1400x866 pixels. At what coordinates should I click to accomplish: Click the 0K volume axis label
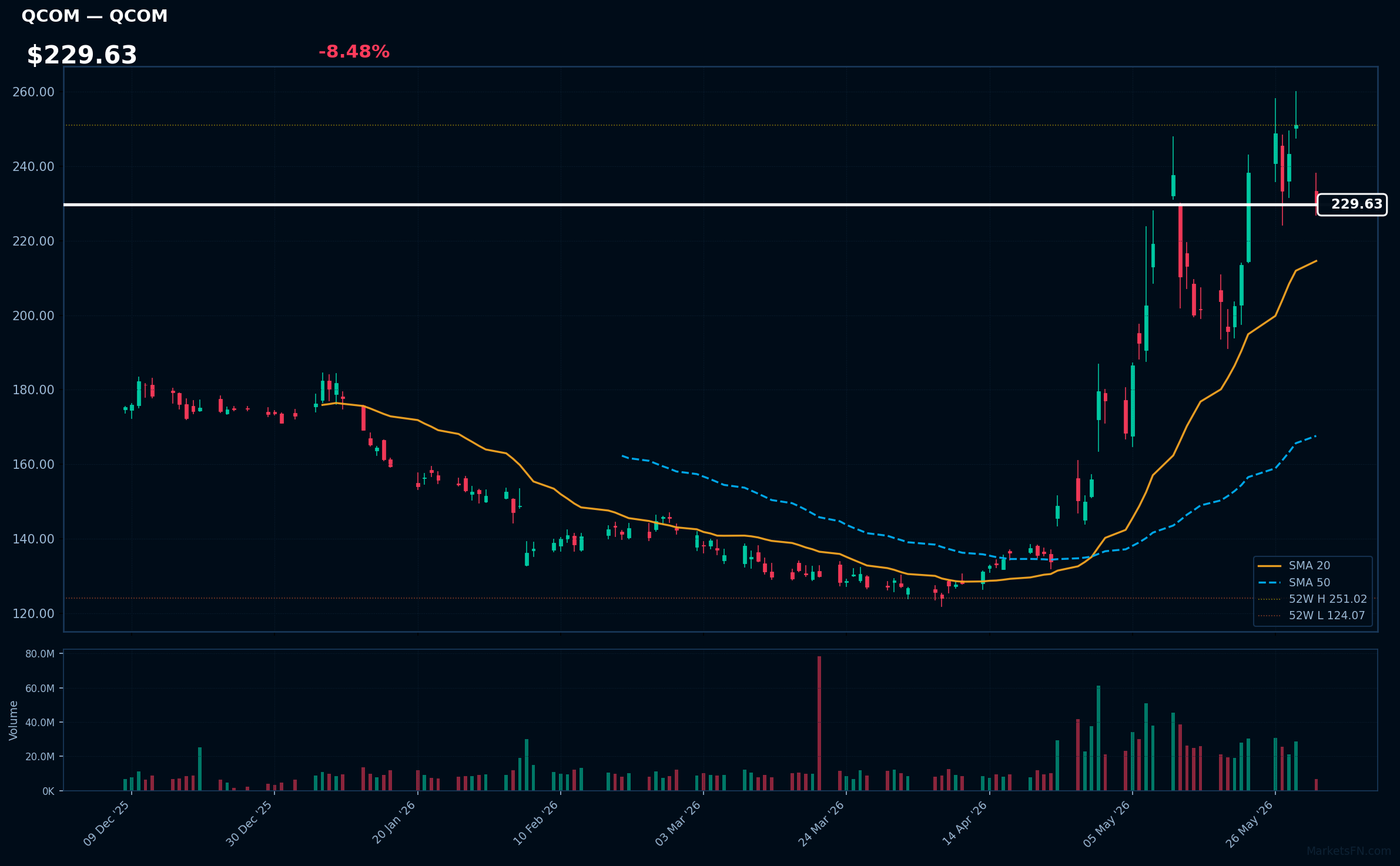[x=48, y=791]
